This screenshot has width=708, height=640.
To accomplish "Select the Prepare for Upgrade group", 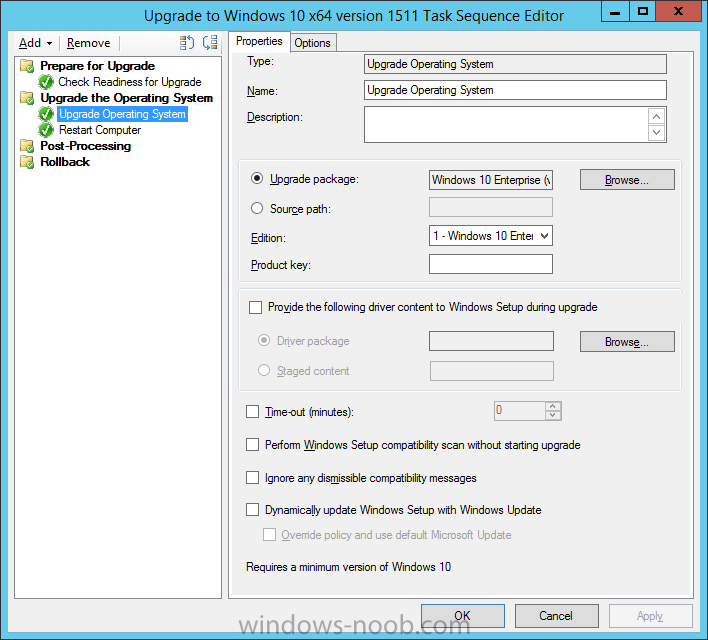I will tap(98, 66).
